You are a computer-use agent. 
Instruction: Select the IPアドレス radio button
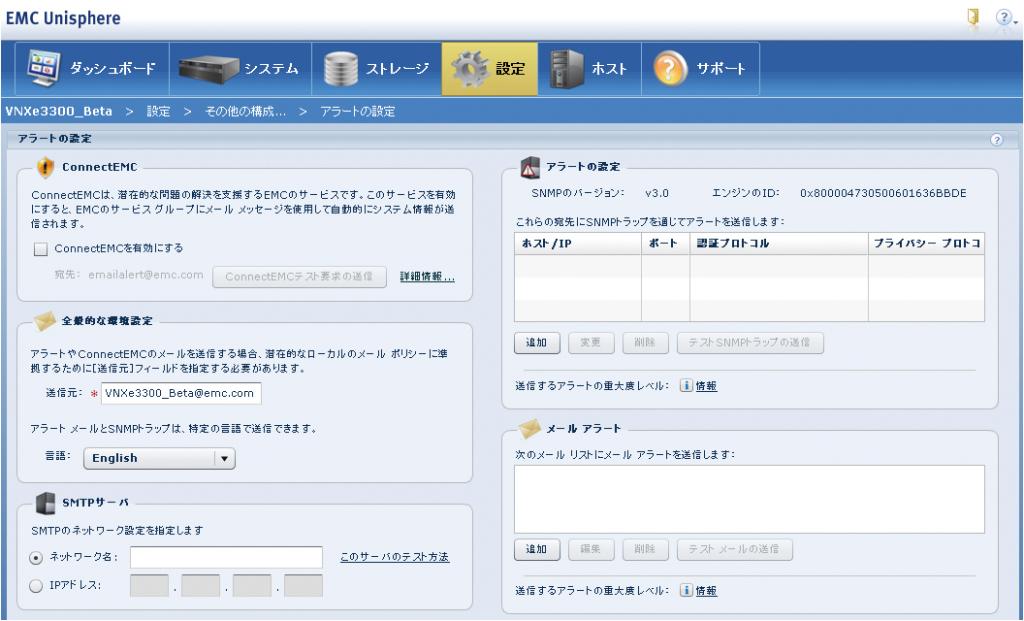[37, 586]
